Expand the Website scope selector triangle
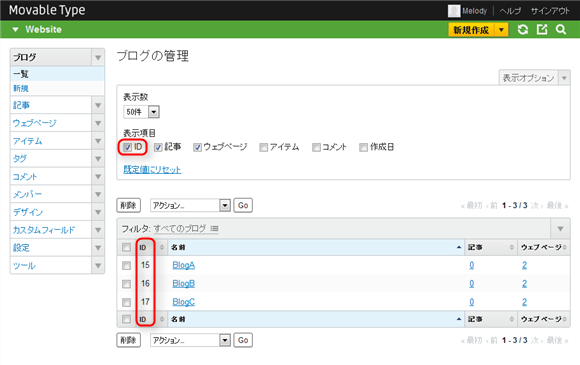Screen dimensions: 580x365 [15, 30]
